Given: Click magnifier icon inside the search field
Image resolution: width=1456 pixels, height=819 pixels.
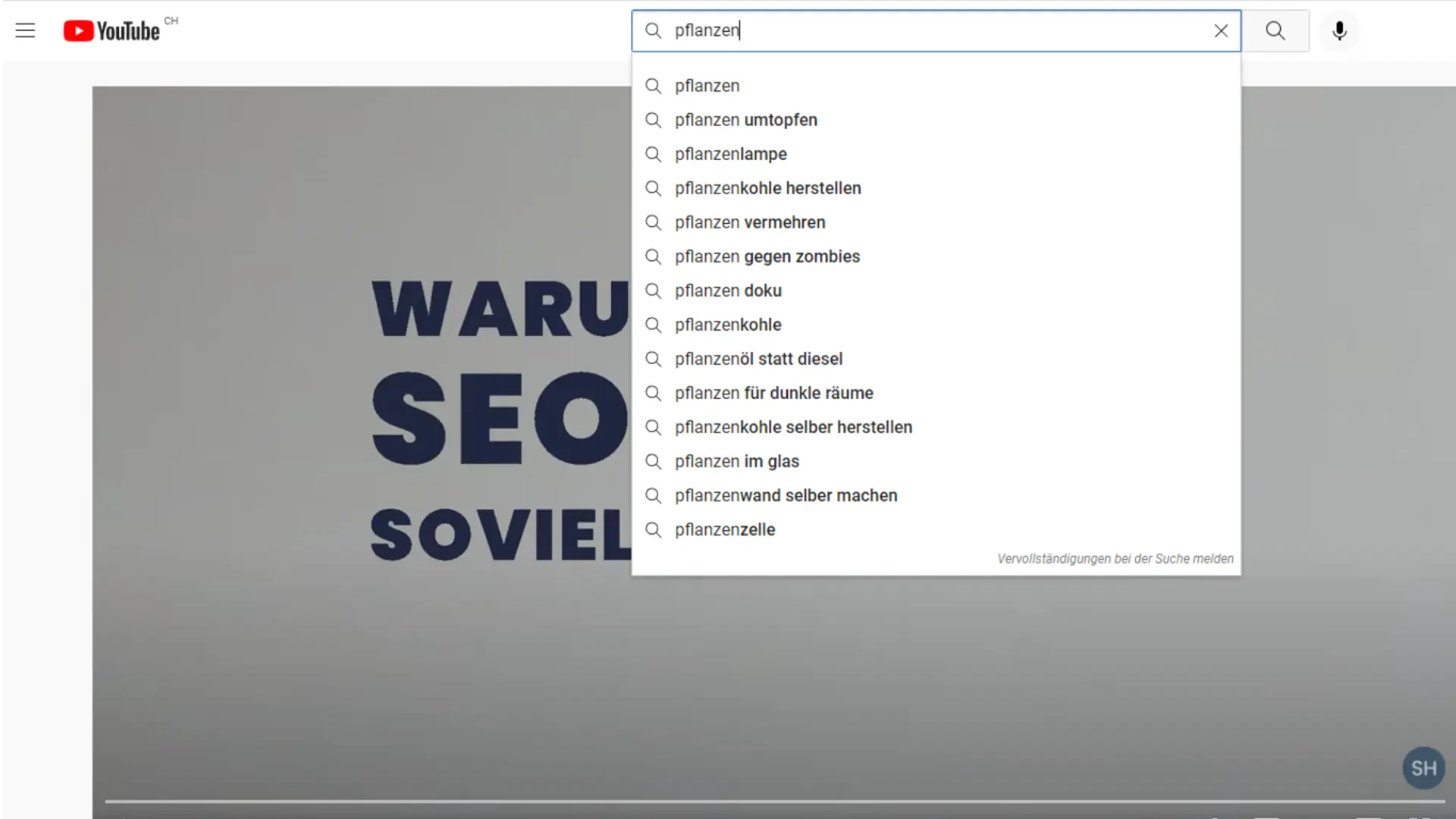Looking at the screenshot, I should [653, 30].
